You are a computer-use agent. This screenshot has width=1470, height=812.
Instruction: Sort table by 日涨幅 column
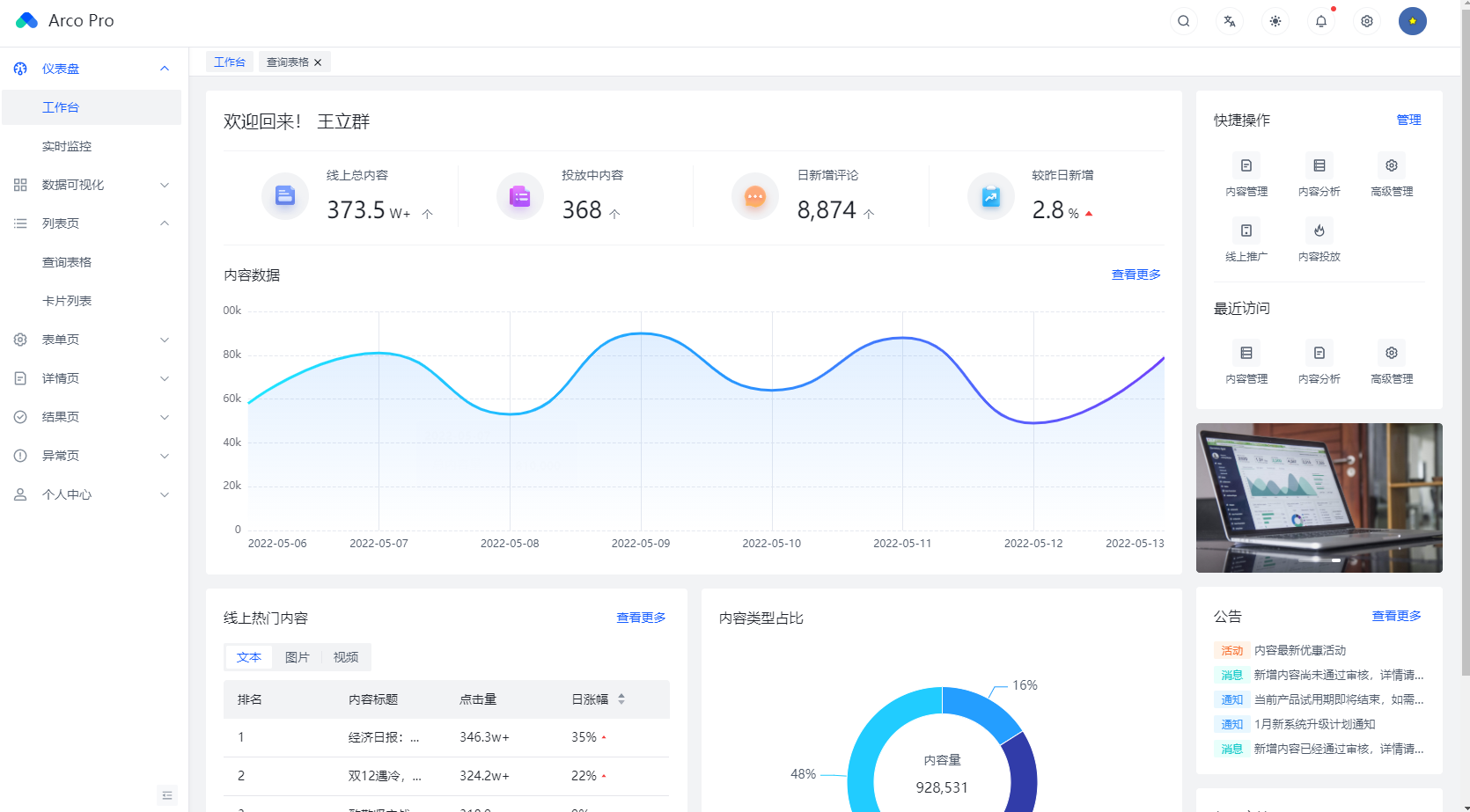[x=621, y=699]
